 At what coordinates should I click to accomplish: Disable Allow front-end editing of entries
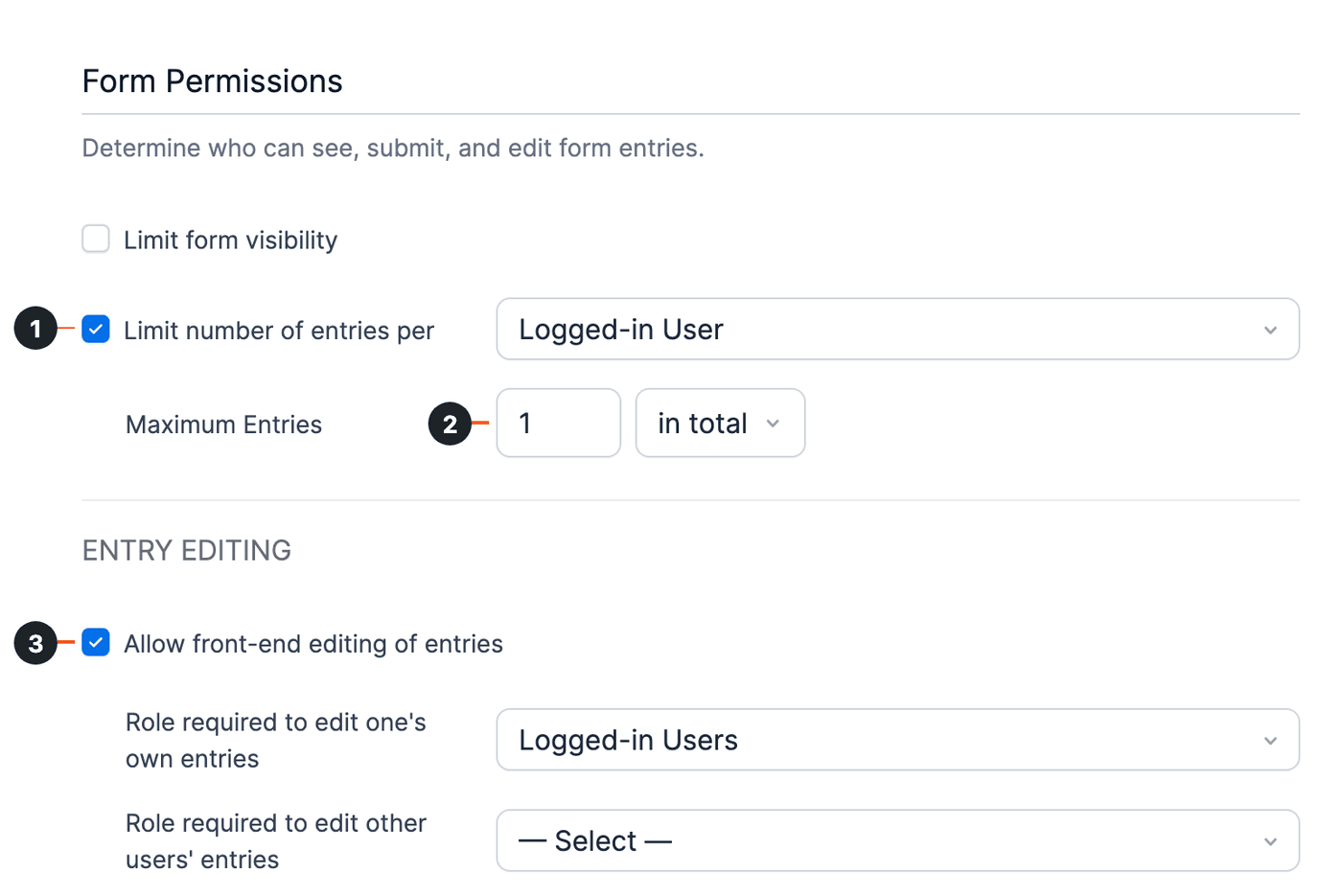[x=96, y=643]
